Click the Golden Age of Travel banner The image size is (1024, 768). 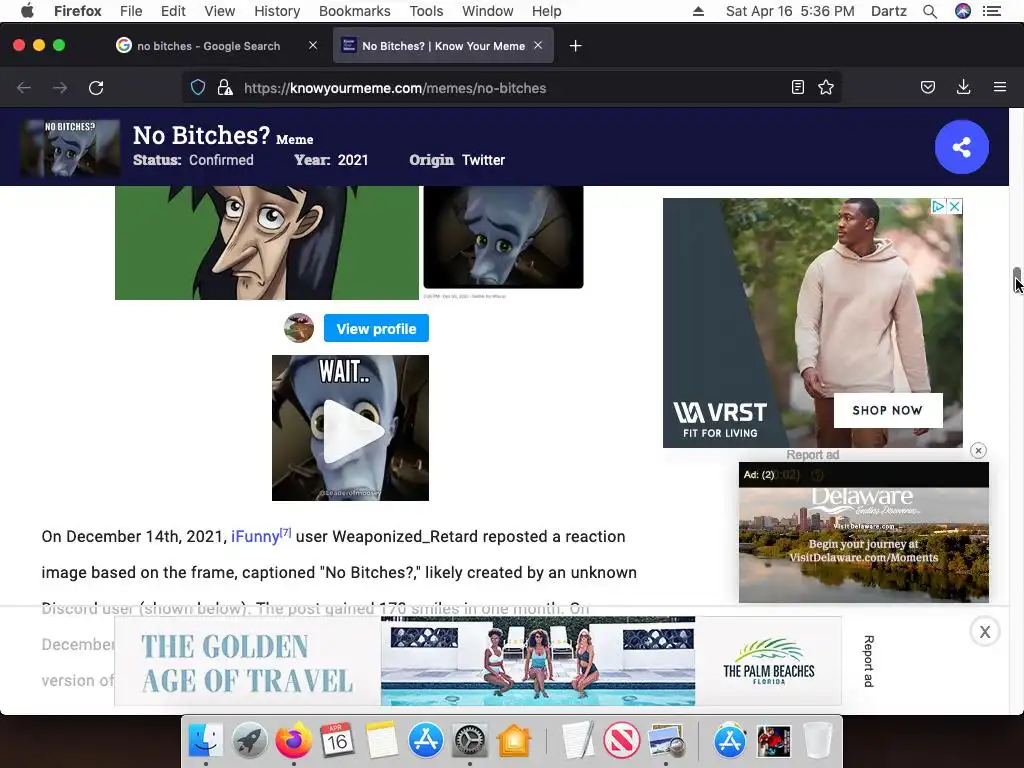(478, 661)
